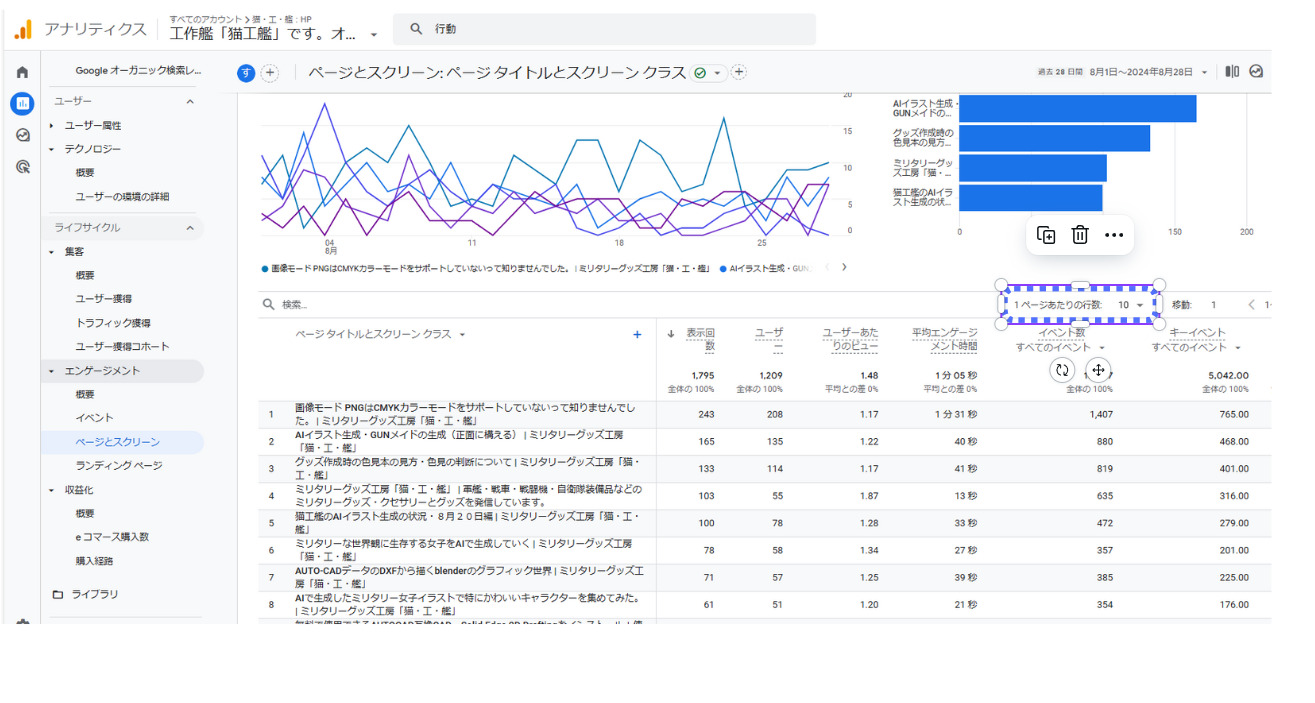Screen dimensions: 1315x703
Task: Open the rows per page dropdown showing 10
Action: (1131, 305)
